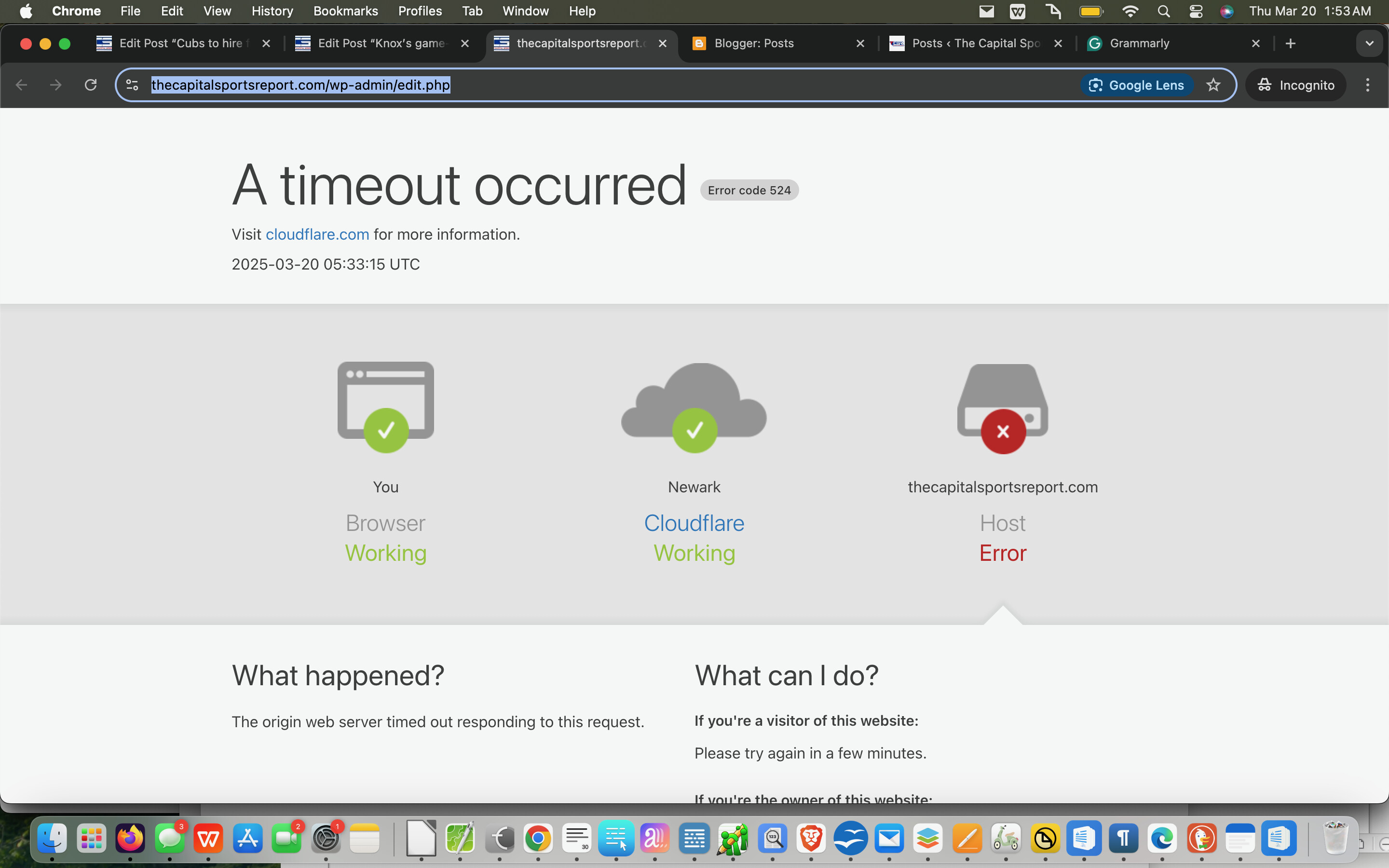Click Google Chrome in the dock
The height and width of the screenshot is (868, 1389).
538,839
